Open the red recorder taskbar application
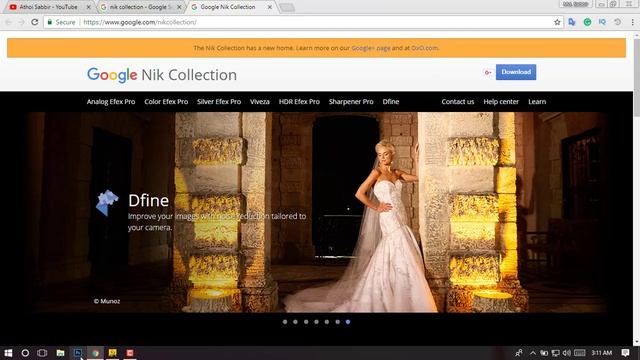640x360 pixels. coord(130,353)
